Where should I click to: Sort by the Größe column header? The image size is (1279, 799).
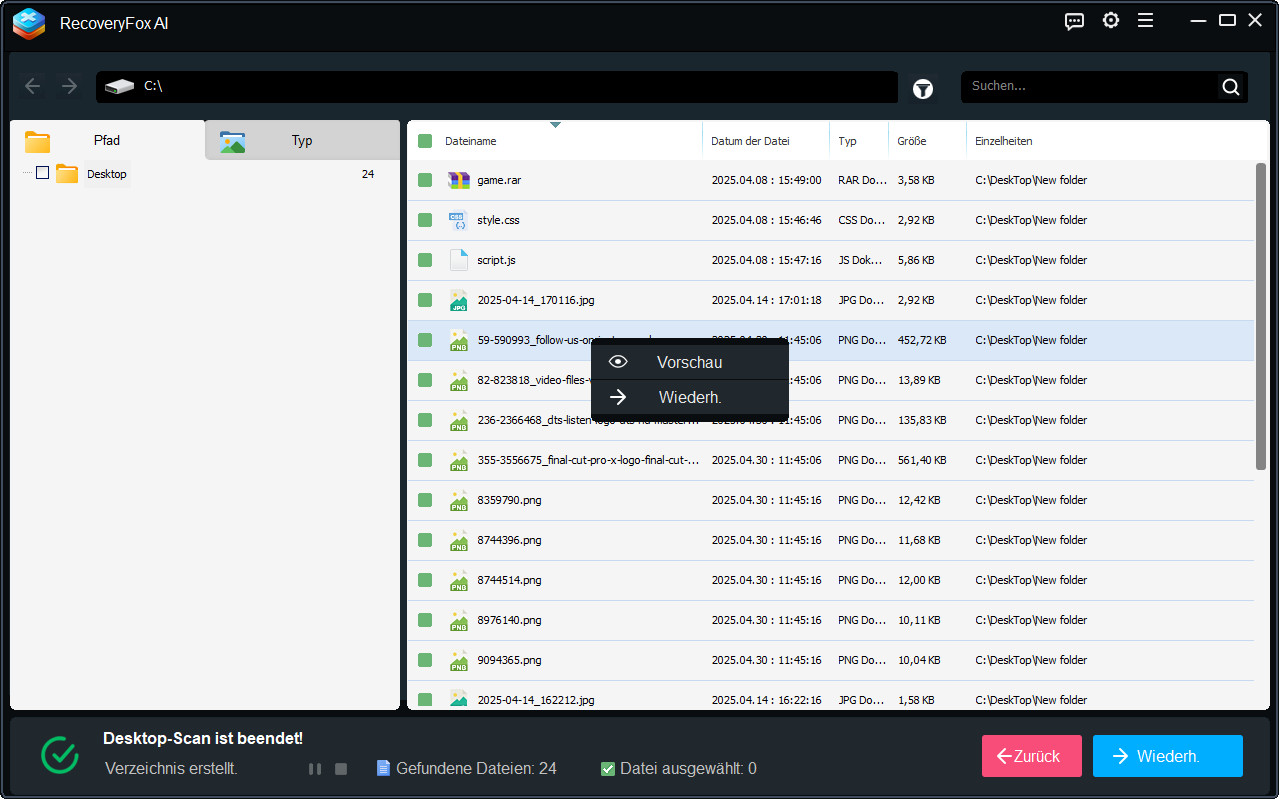[911, 141]
